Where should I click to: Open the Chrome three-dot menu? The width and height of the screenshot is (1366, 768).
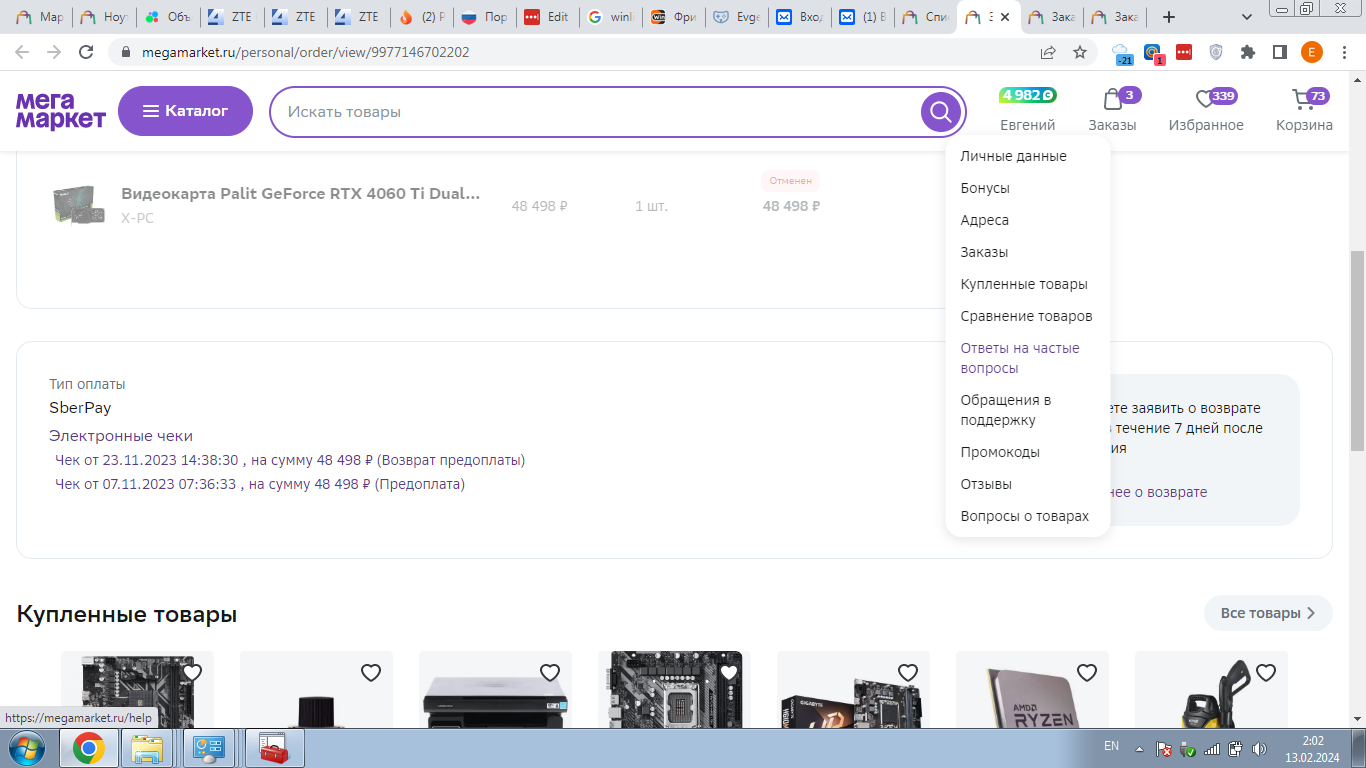(x=1343, y=52)
